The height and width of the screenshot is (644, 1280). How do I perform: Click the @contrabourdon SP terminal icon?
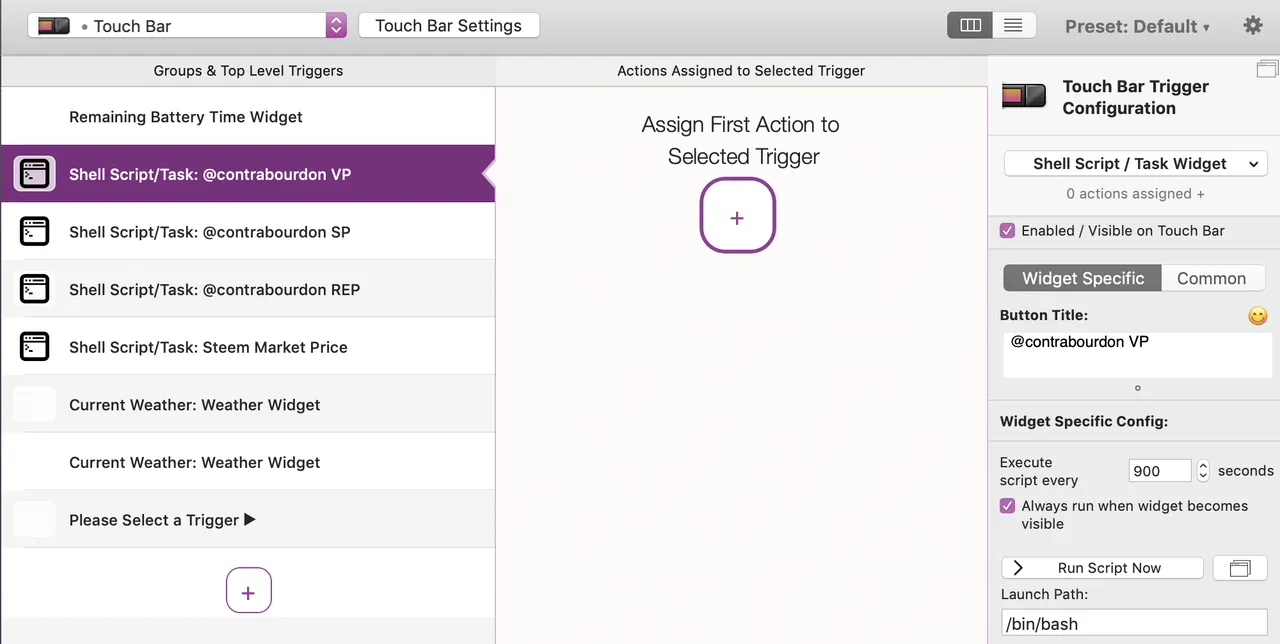tap(35, 232)
